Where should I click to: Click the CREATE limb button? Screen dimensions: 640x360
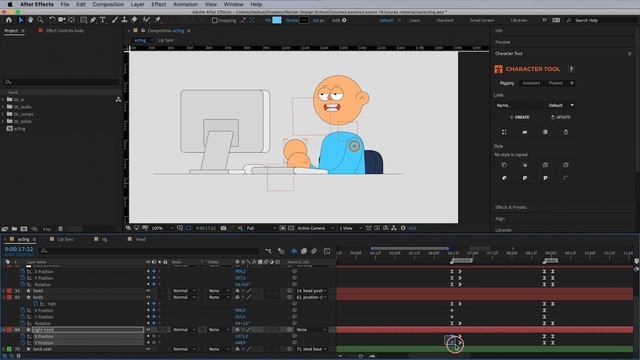point(520,117)
